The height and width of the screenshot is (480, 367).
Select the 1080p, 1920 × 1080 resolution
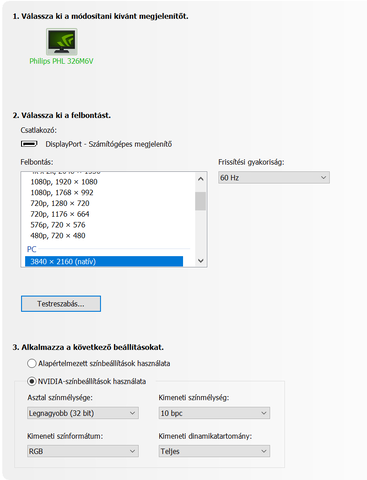(x=104, y=182)
